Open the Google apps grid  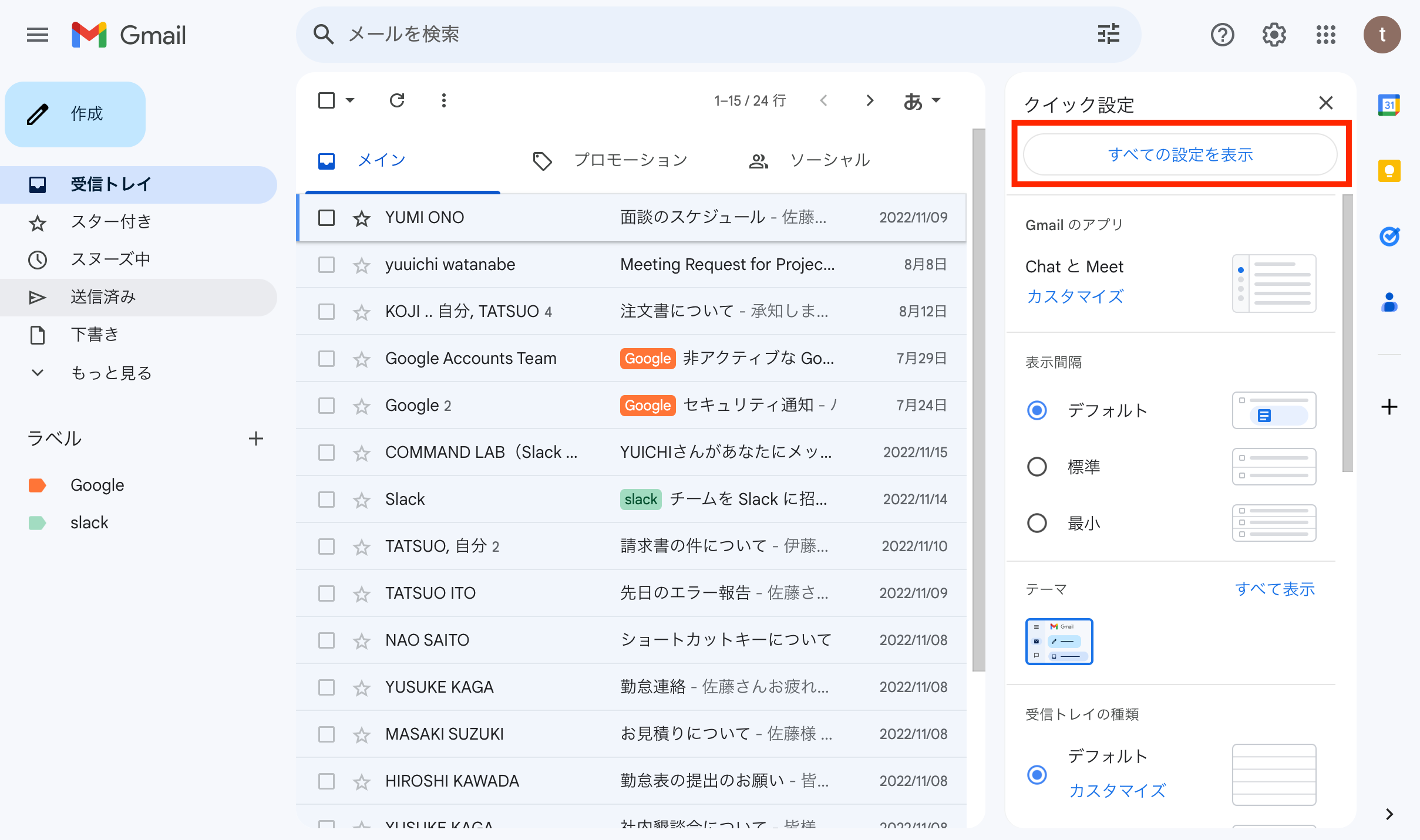[1325, 35]
